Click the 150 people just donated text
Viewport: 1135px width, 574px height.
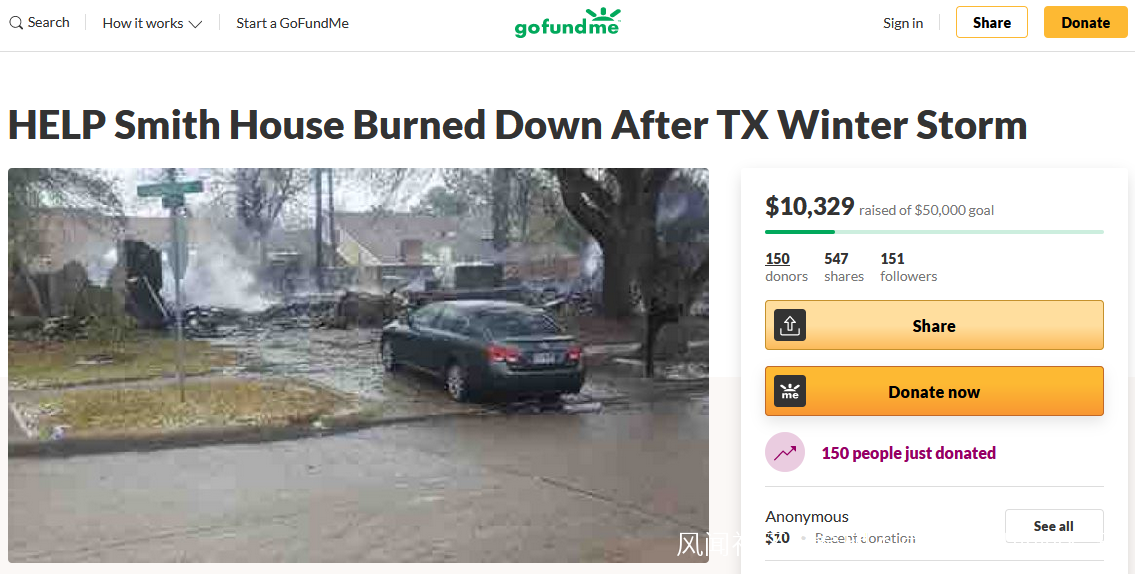(x=908, y=453)
